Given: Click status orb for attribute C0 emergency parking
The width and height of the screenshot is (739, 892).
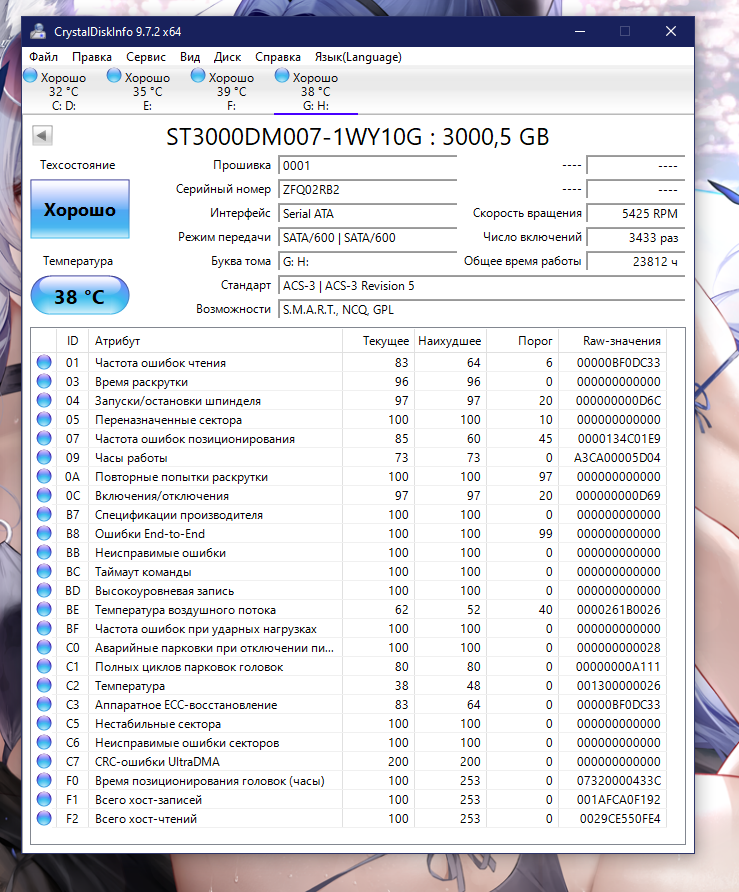Looking at the screenshot, I should (44, 647).
